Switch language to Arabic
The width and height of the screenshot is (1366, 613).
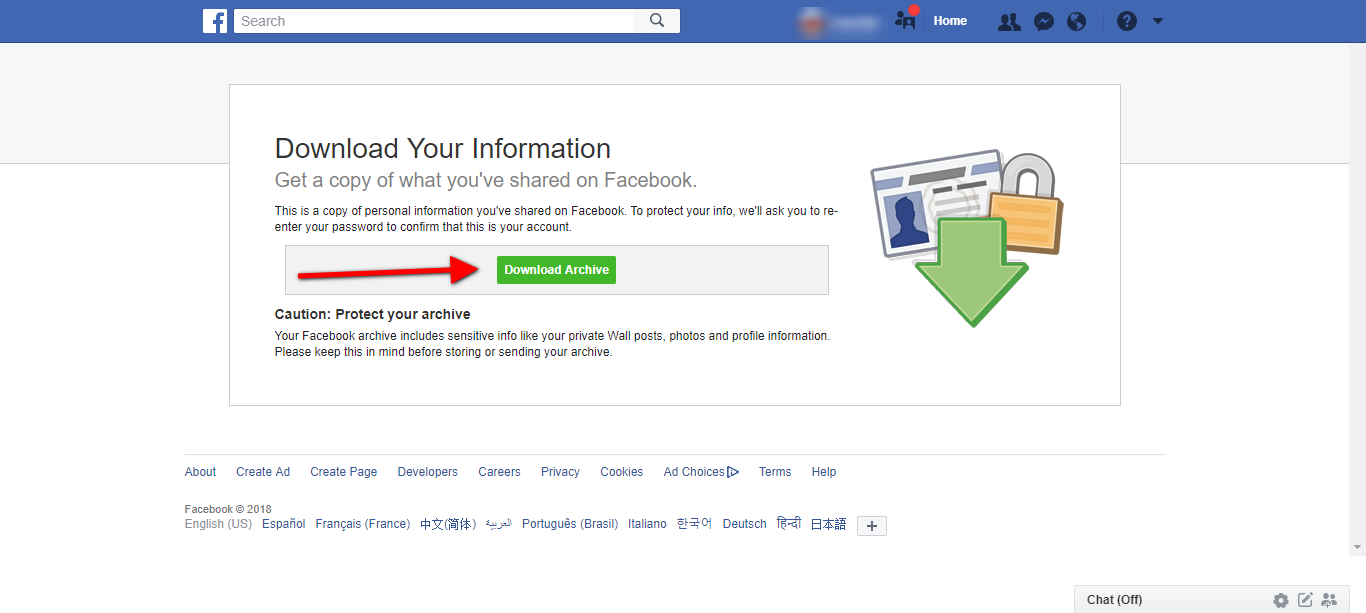pos(498,524)
